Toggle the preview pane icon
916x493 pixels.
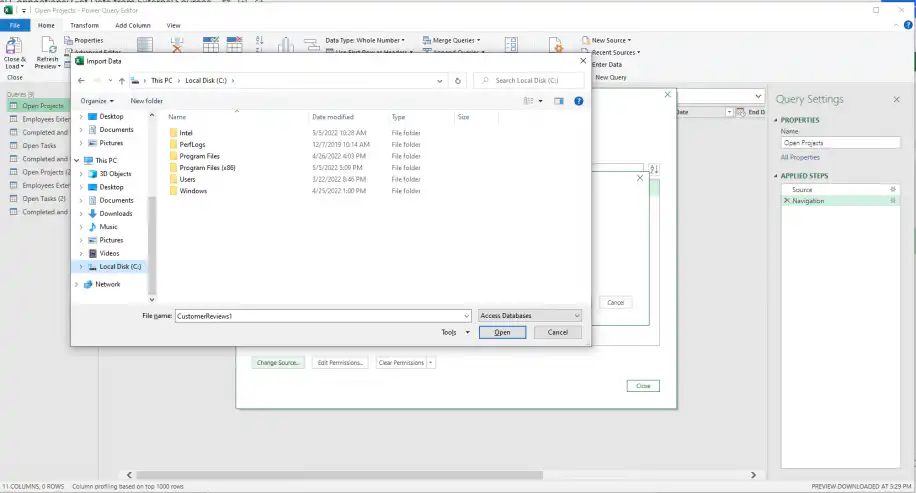(x=559, y=101)
